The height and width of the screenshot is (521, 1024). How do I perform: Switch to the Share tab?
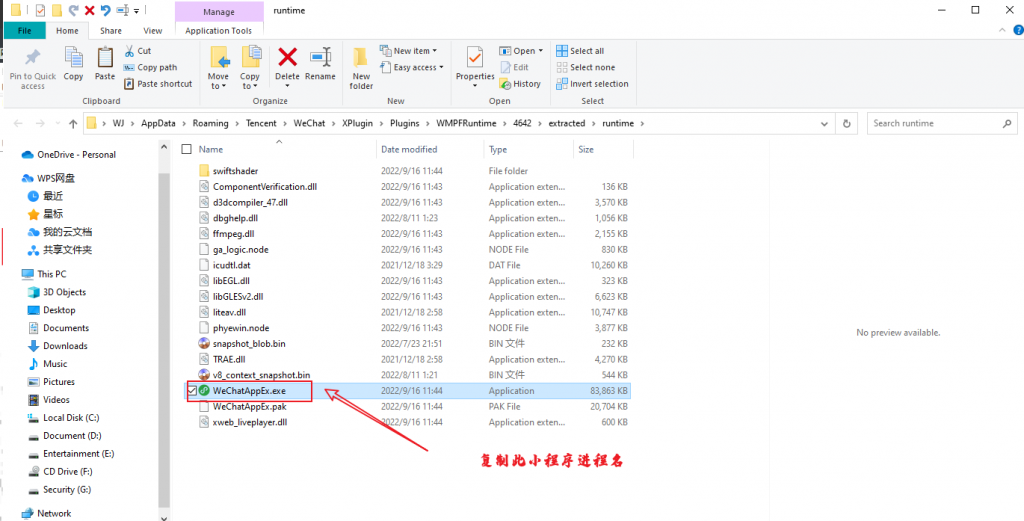111,30
